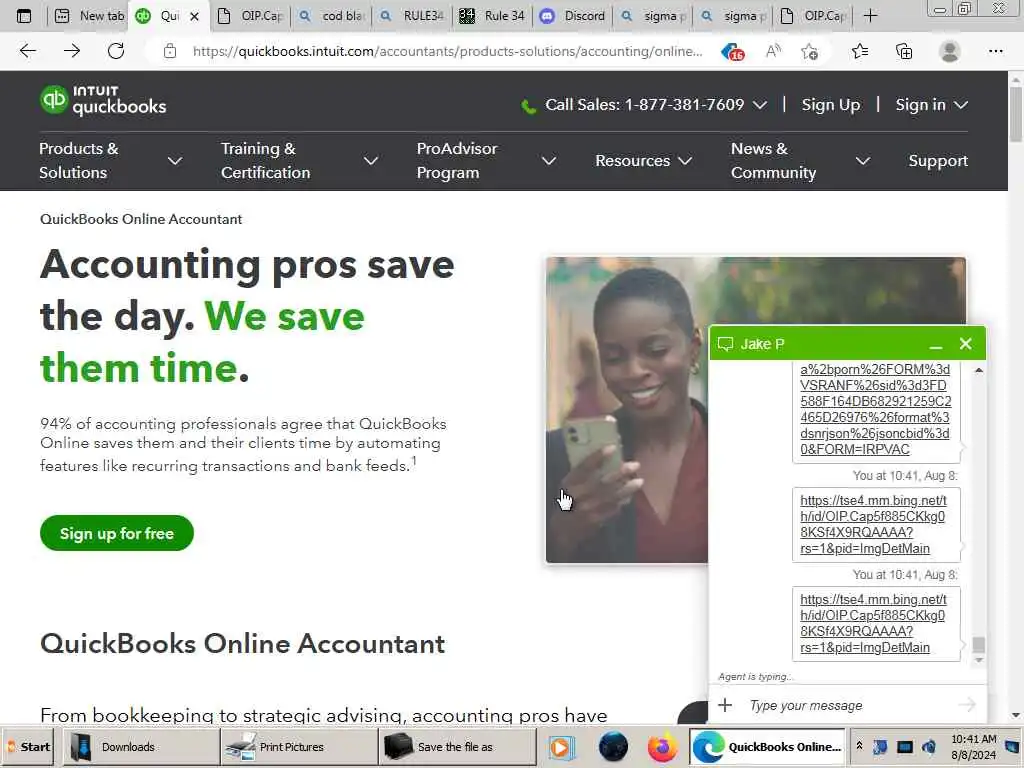Click Sign up for free button
Image resolution: width=1024 pixels, height=768 pixels.
coord(117,533)
